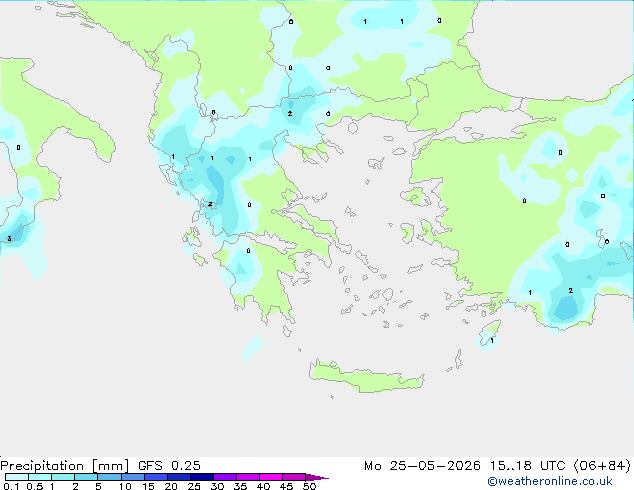The image size is (634, 490).
Task: Pick the legend swatch between 25 and 30
Action: click(x=202, y=477)
